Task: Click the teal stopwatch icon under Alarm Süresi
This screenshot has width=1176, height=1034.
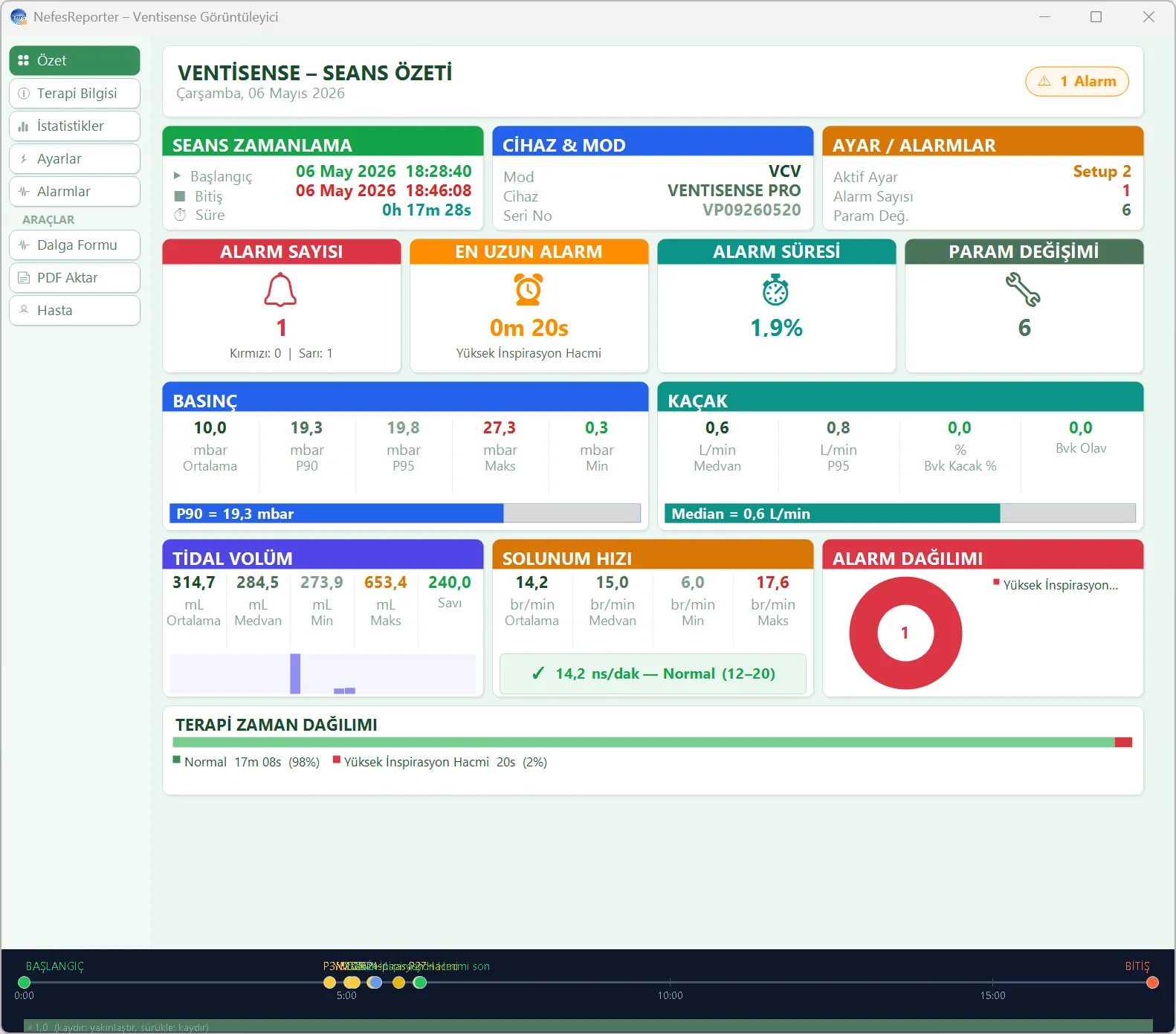Action: [775, 290]
